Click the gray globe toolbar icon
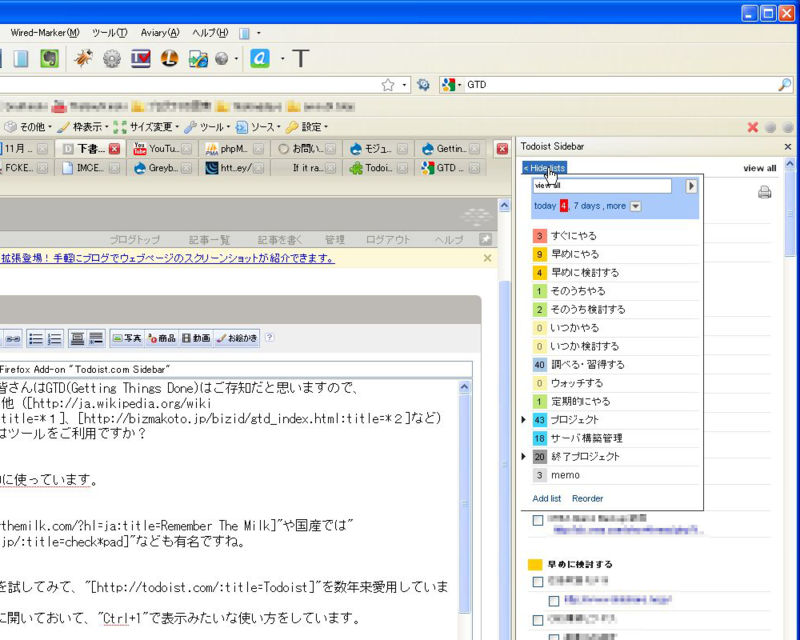Screen dimensions: 800x640 [221, 59]
